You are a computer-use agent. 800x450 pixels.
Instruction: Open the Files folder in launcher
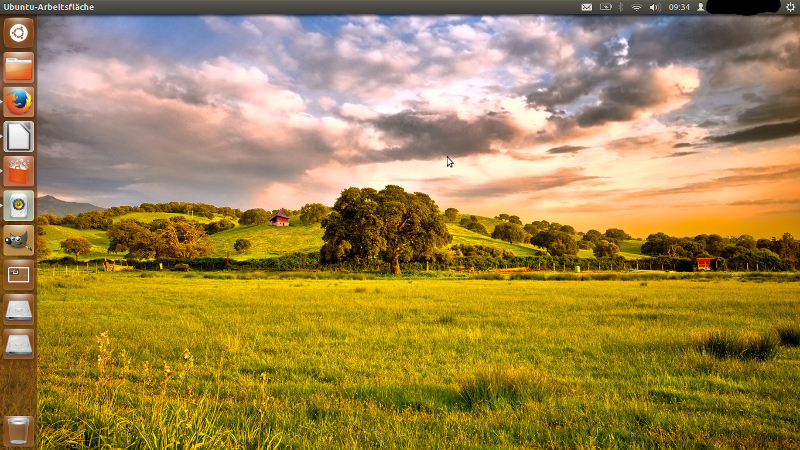pyautogui.click(x=19, y=67)
